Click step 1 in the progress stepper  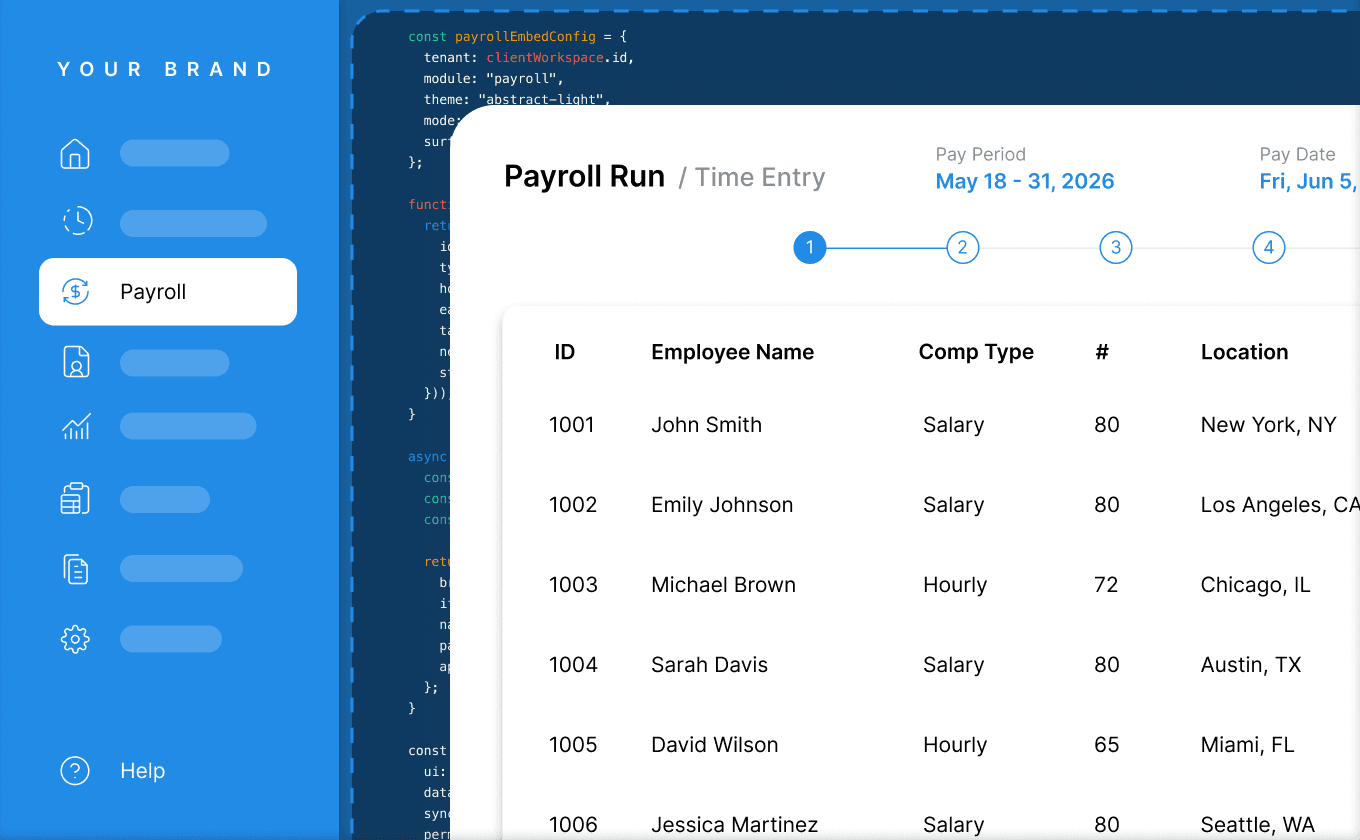(x=810, y=247)
